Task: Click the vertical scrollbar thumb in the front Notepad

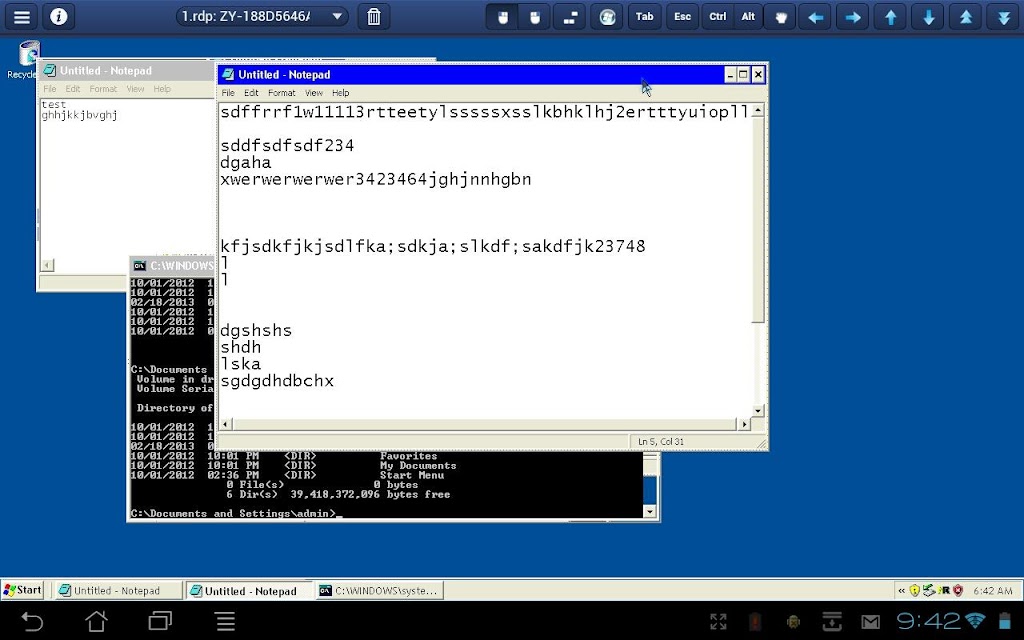Action: [x=758, y=221]
